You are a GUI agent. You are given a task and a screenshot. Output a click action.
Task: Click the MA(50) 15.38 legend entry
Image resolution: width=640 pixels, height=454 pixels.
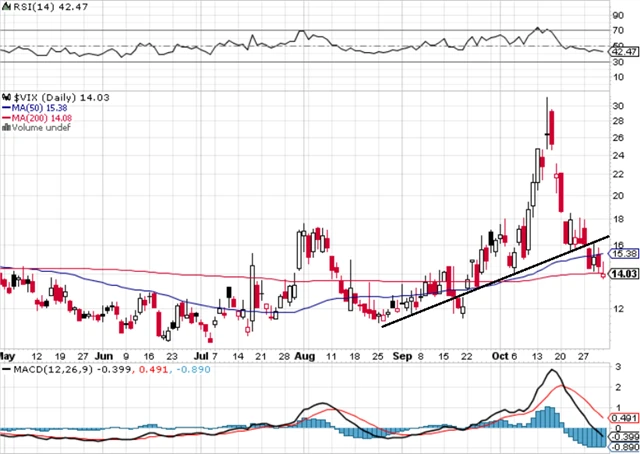pos(37,105)
